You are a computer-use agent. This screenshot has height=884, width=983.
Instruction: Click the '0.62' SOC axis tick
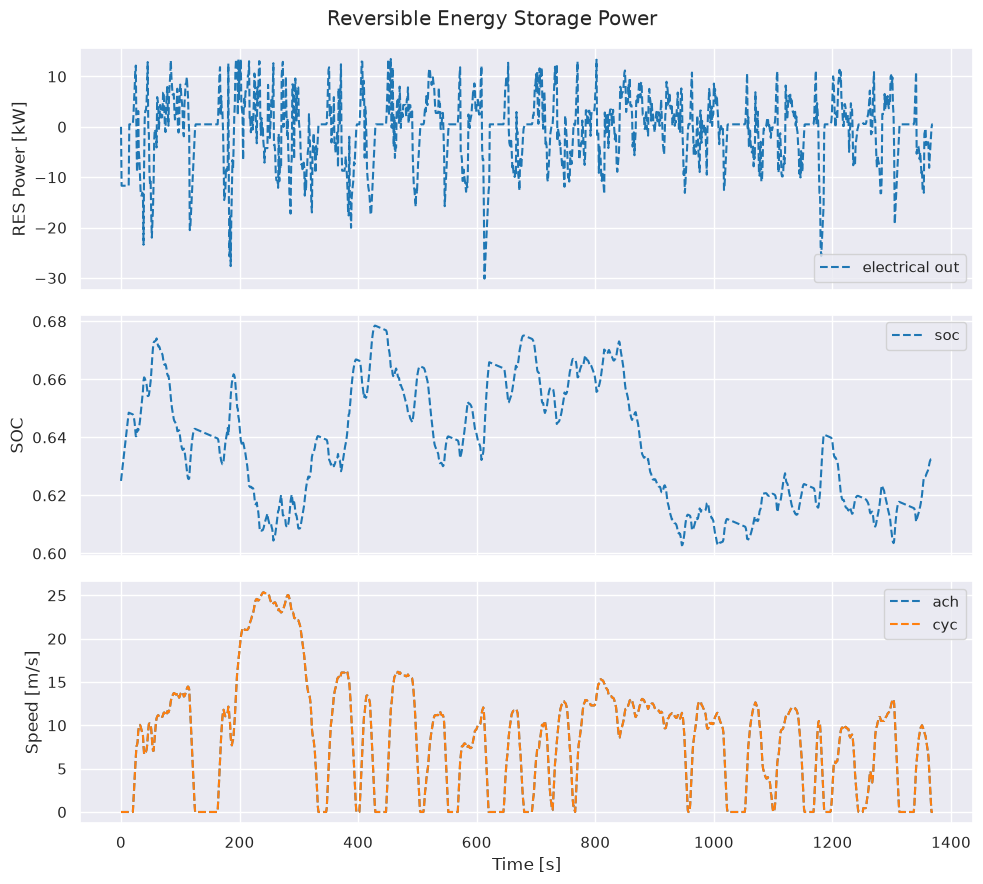point(50,496)
